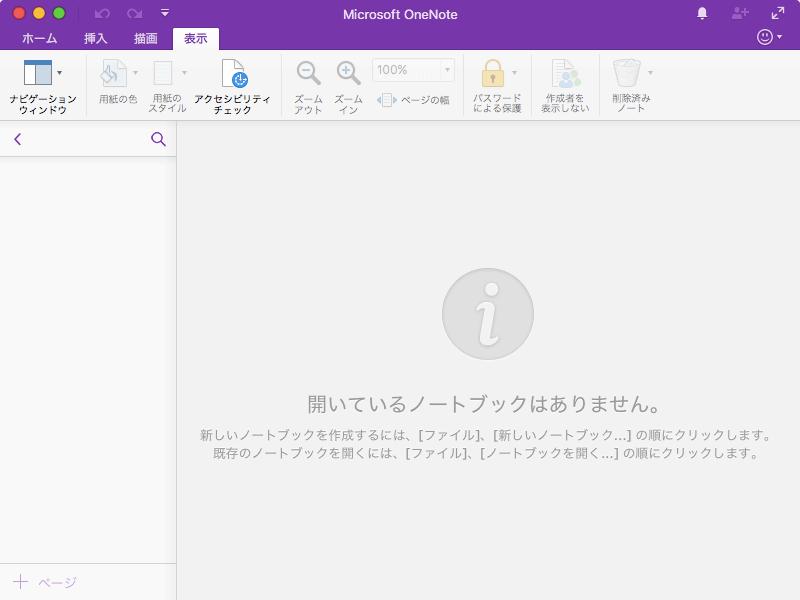
Task: Switch to the 描画 tab
Action: click(145, 39)
